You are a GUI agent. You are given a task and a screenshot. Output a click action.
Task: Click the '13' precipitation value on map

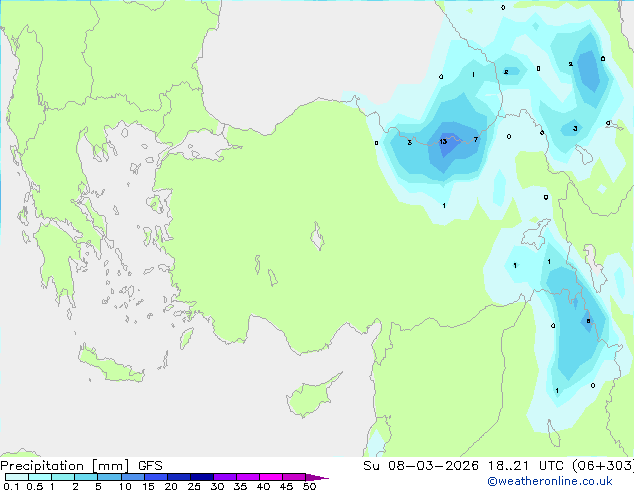pos(443,142)
